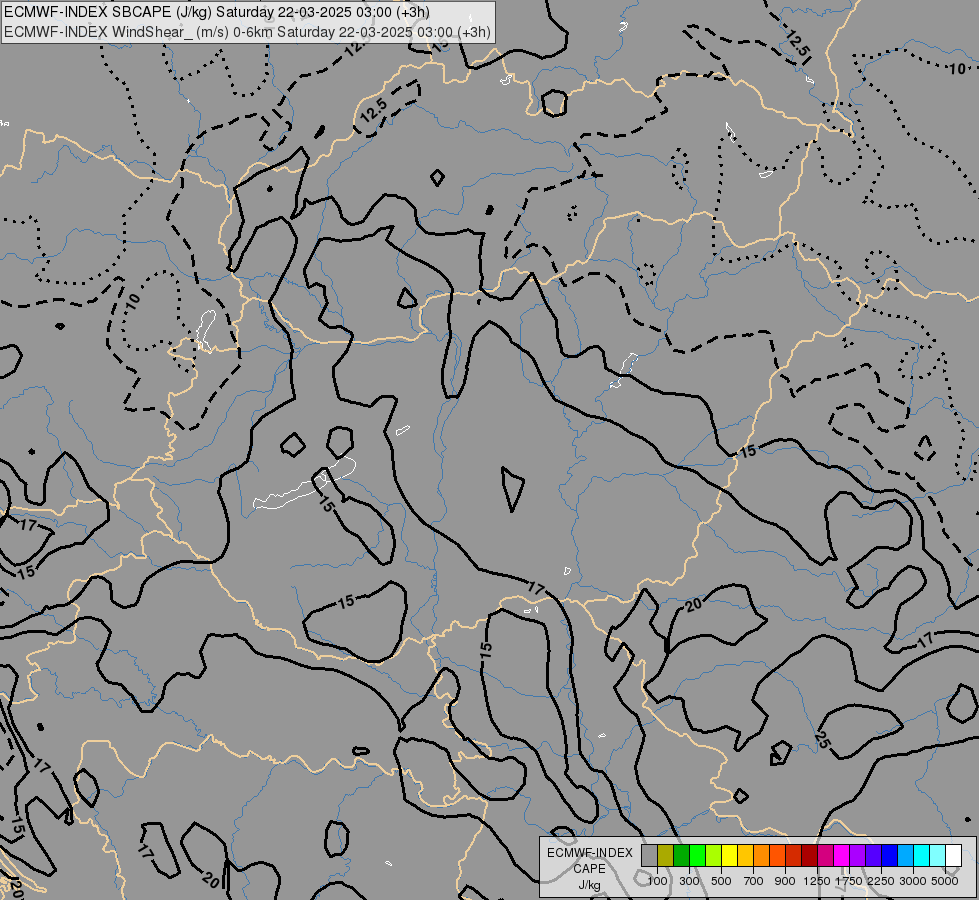
Task: Choose the dark maroon red legend swatch
Action: click(x=809, y=856)
